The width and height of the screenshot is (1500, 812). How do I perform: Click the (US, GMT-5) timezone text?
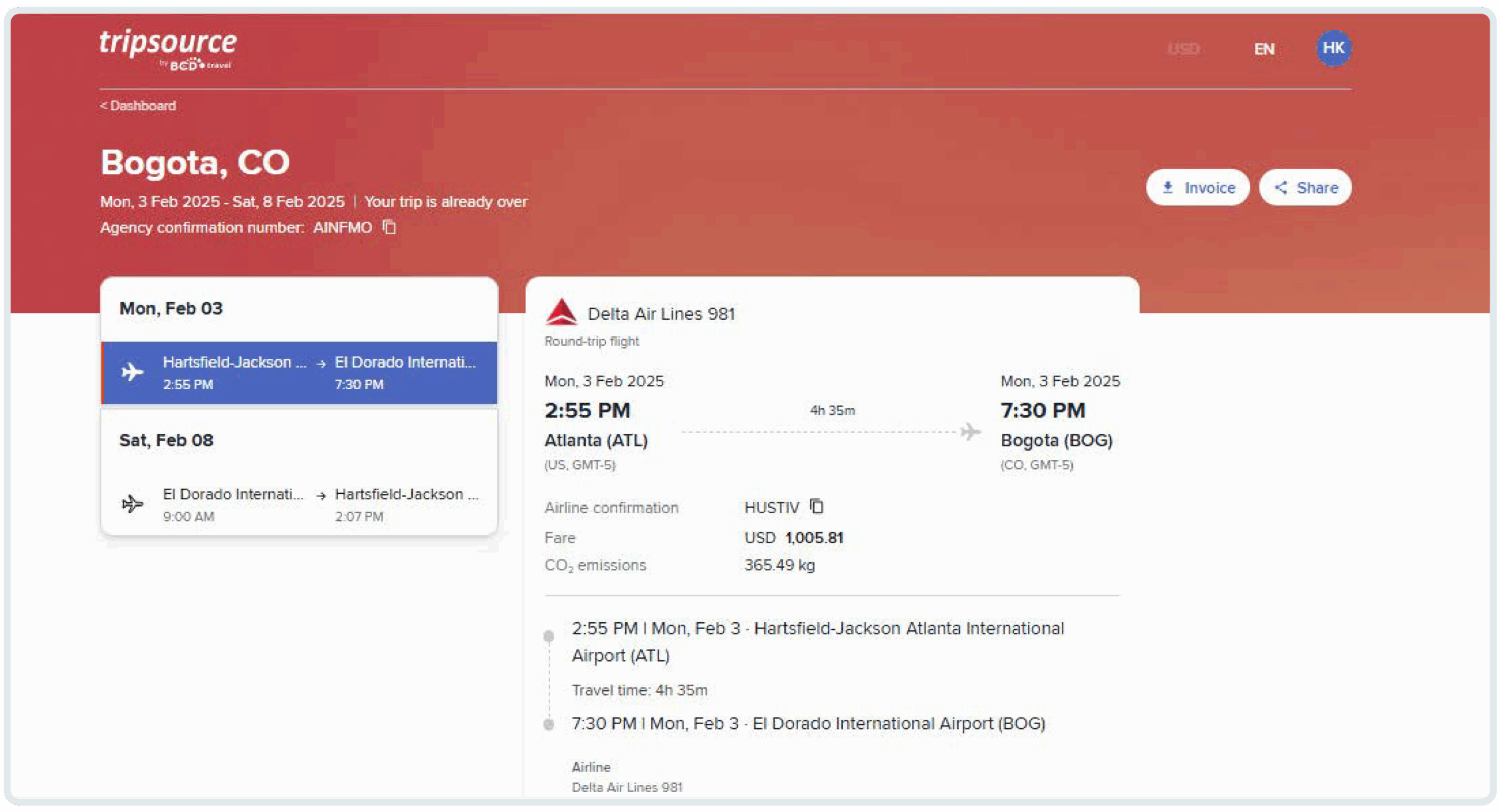tap(579, 465)
